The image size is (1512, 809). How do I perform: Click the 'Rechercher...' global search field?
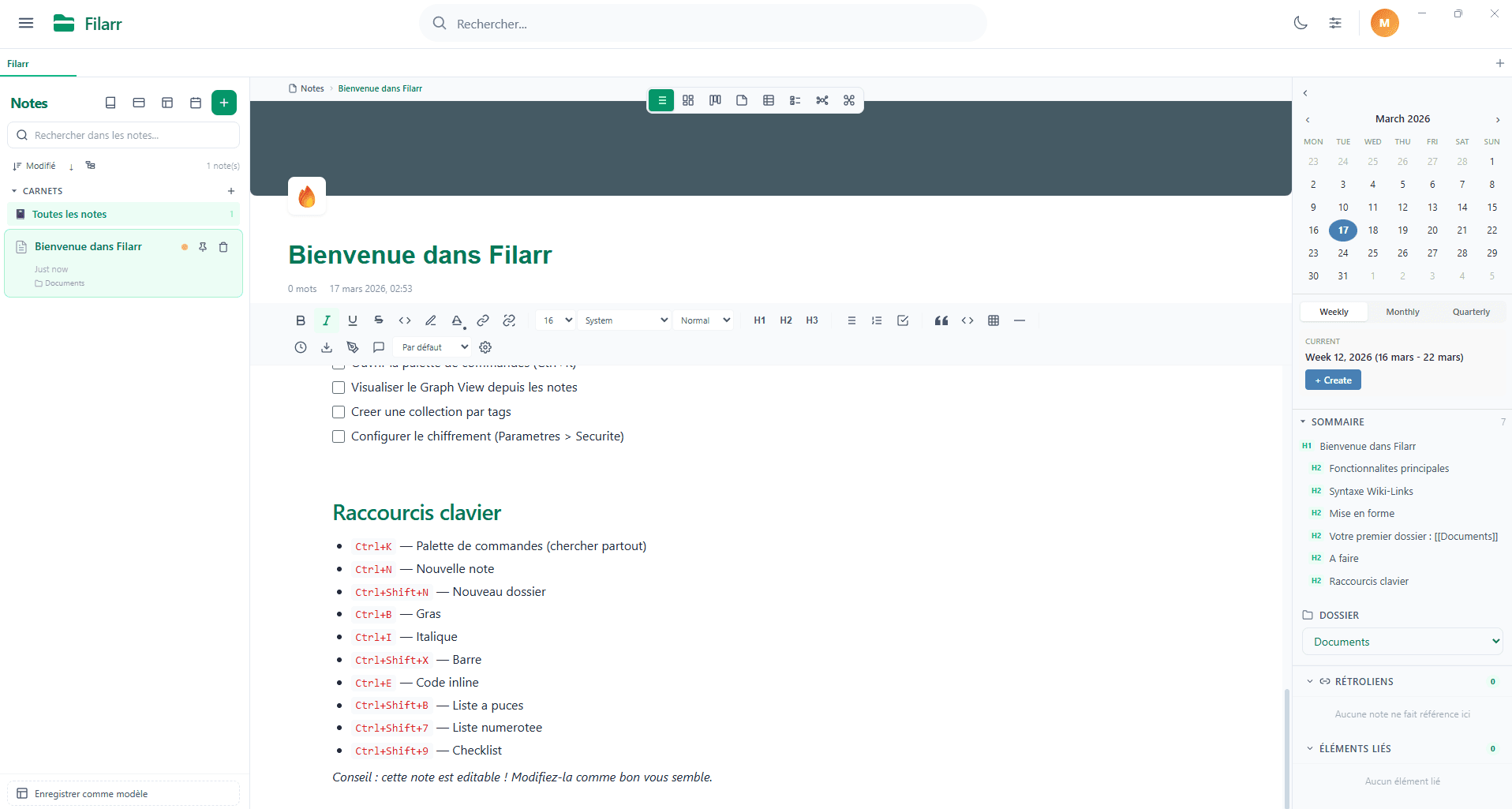point(703,23)
